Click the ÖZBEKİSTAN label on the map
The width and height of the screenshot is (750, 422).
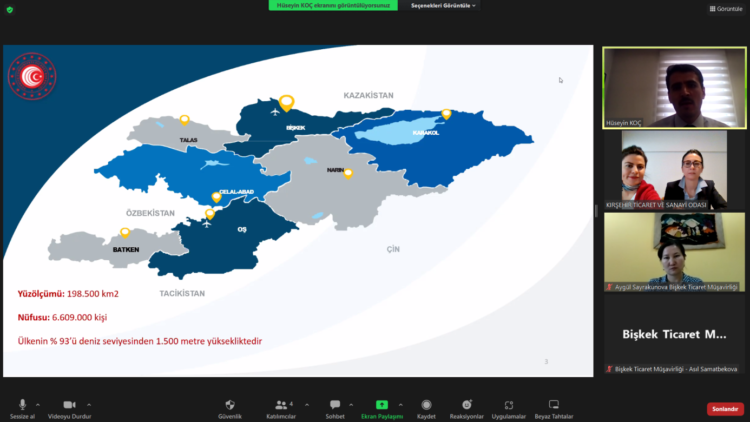point(150,213)
